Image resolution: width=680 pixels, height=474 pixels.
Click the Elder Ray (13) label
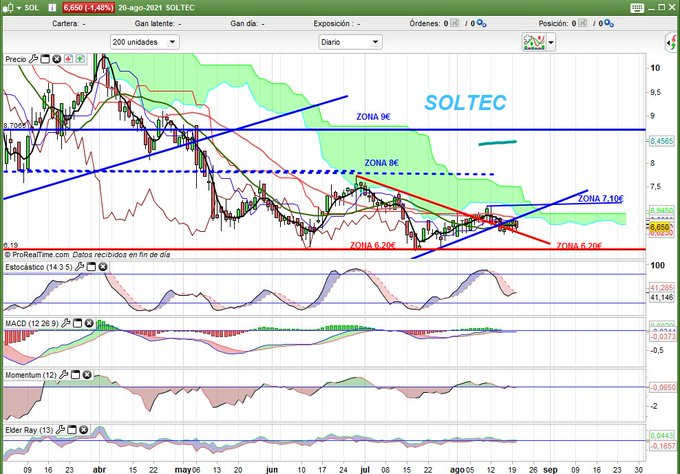[29, 430]
